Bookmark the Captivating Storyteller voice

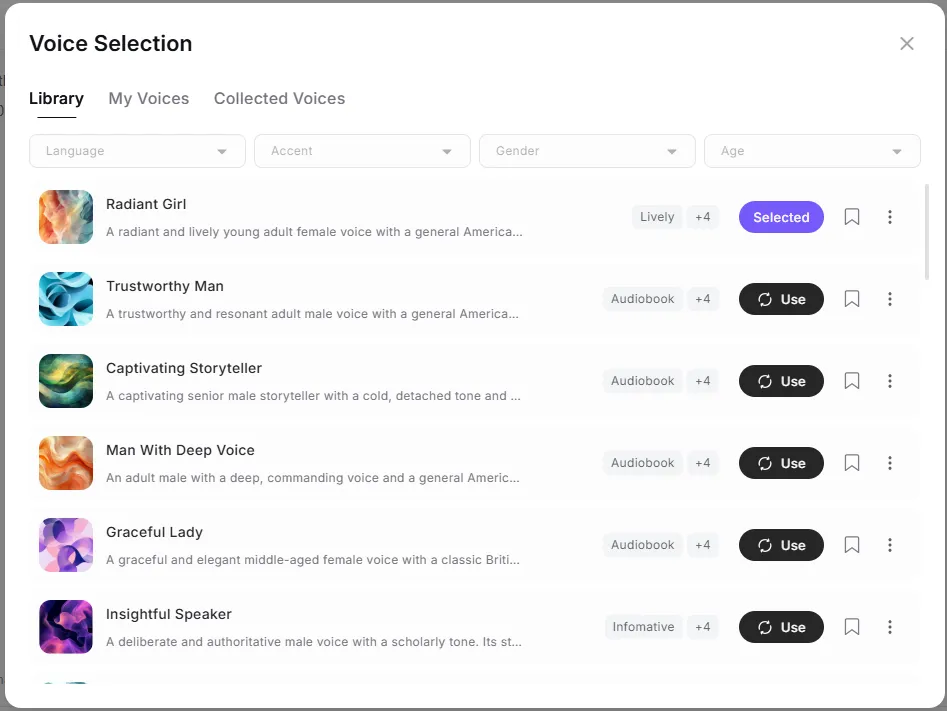coord(851,381)
